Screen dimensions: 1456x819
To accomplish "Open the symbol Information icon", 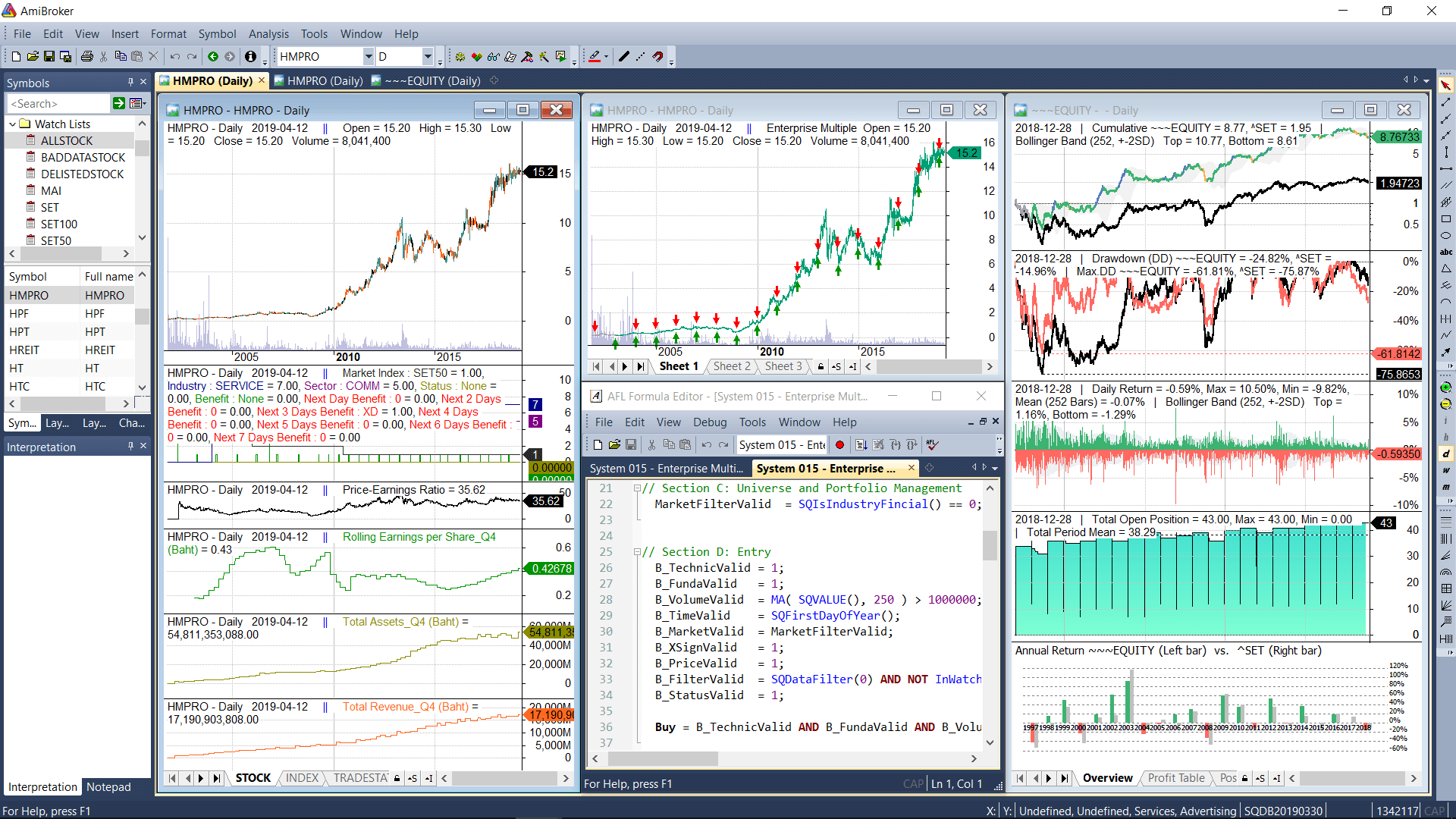I will click(250, 56).
